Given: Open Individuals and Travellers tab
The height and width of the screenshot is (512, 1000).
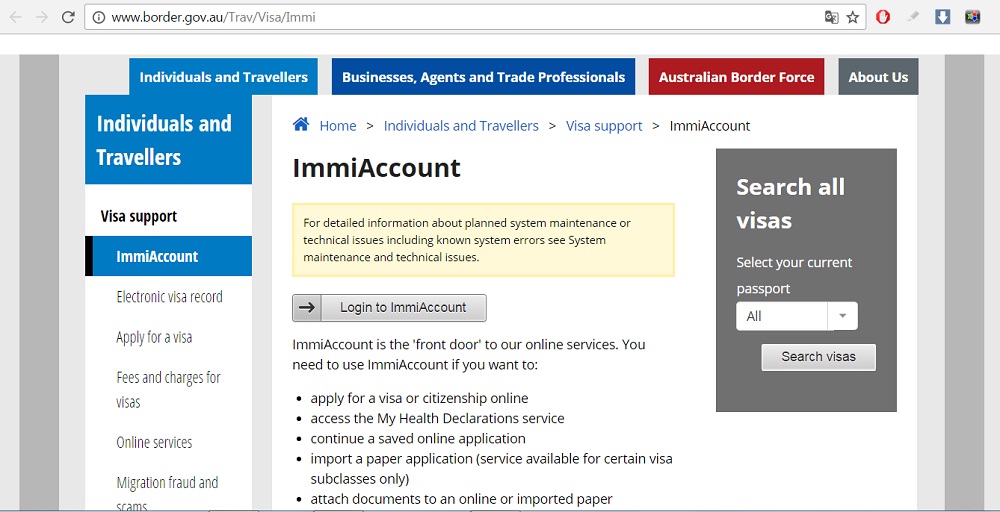Looking at the screenshot, I should tap(223, 77).
